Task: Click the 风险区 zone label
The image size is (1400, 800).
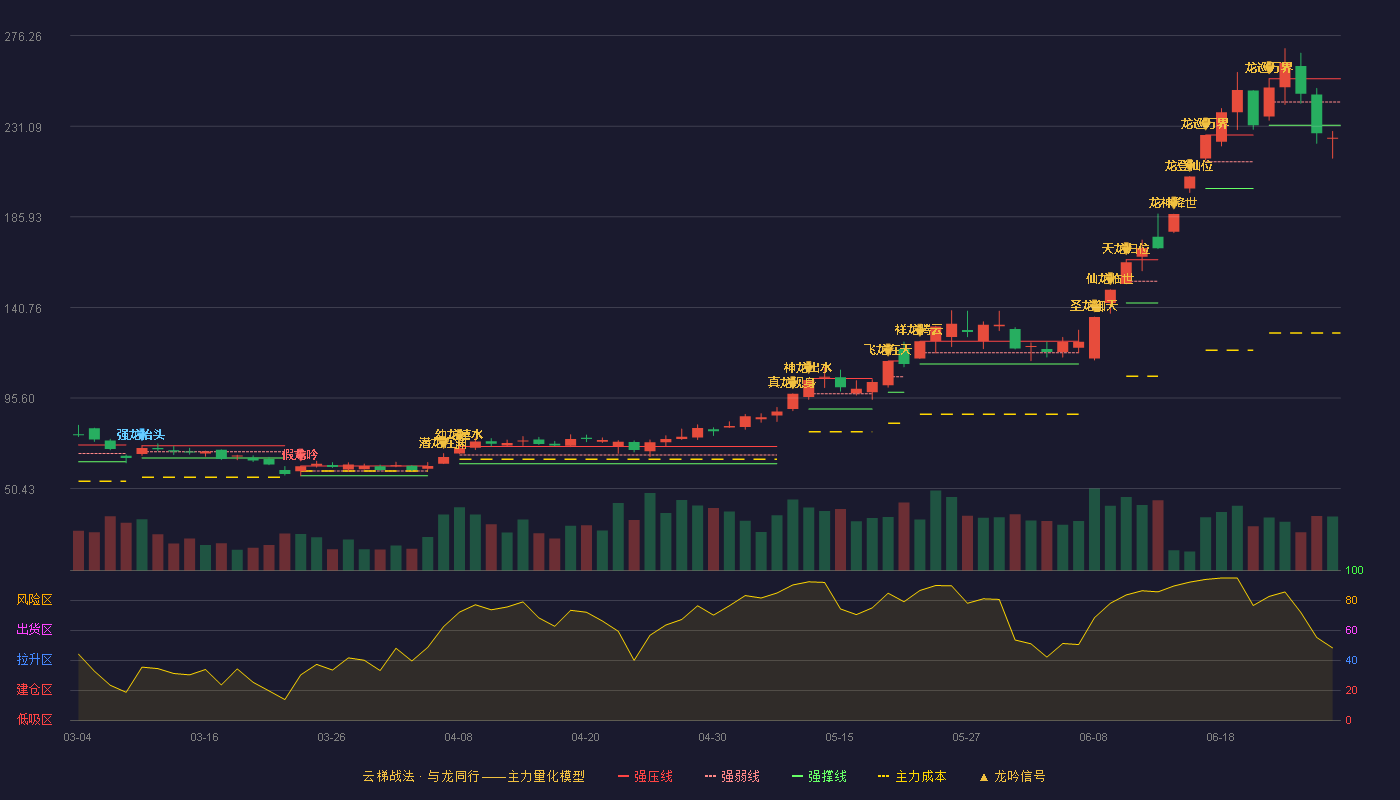Action: (x=35, y=600)
